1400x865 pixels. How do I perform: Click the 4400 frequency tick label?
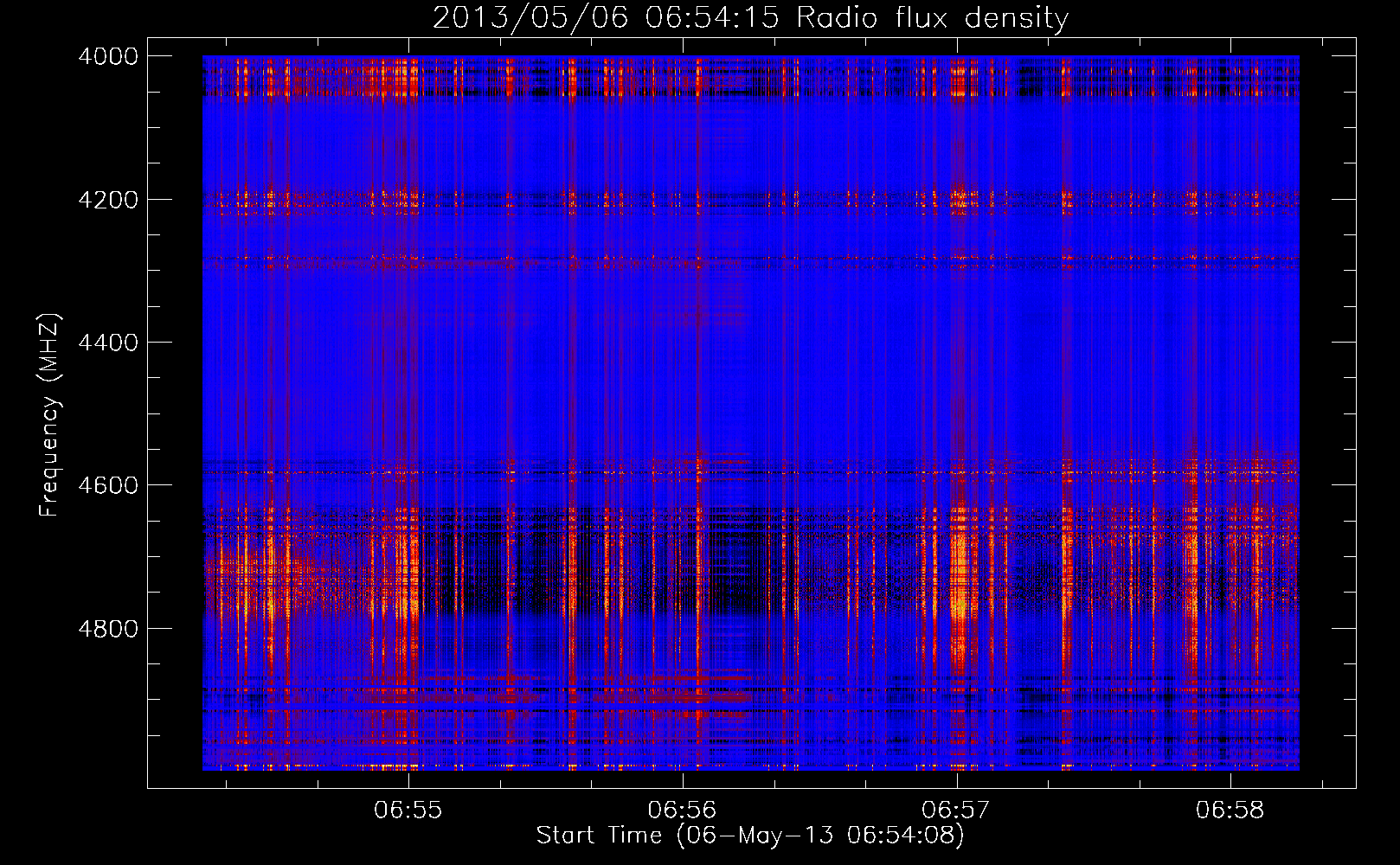[107, 343]
